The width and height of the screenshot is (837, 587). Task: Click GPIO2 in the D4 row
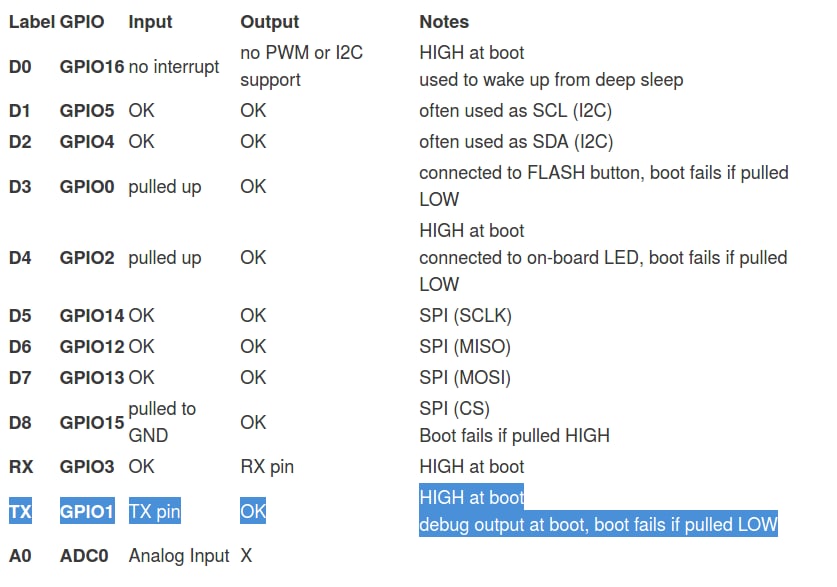87,257
